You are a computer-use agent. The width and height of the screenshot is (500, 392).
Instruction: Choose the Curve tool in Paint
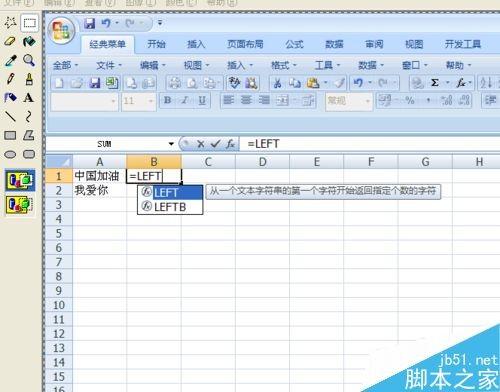click(x=29, y=117)
